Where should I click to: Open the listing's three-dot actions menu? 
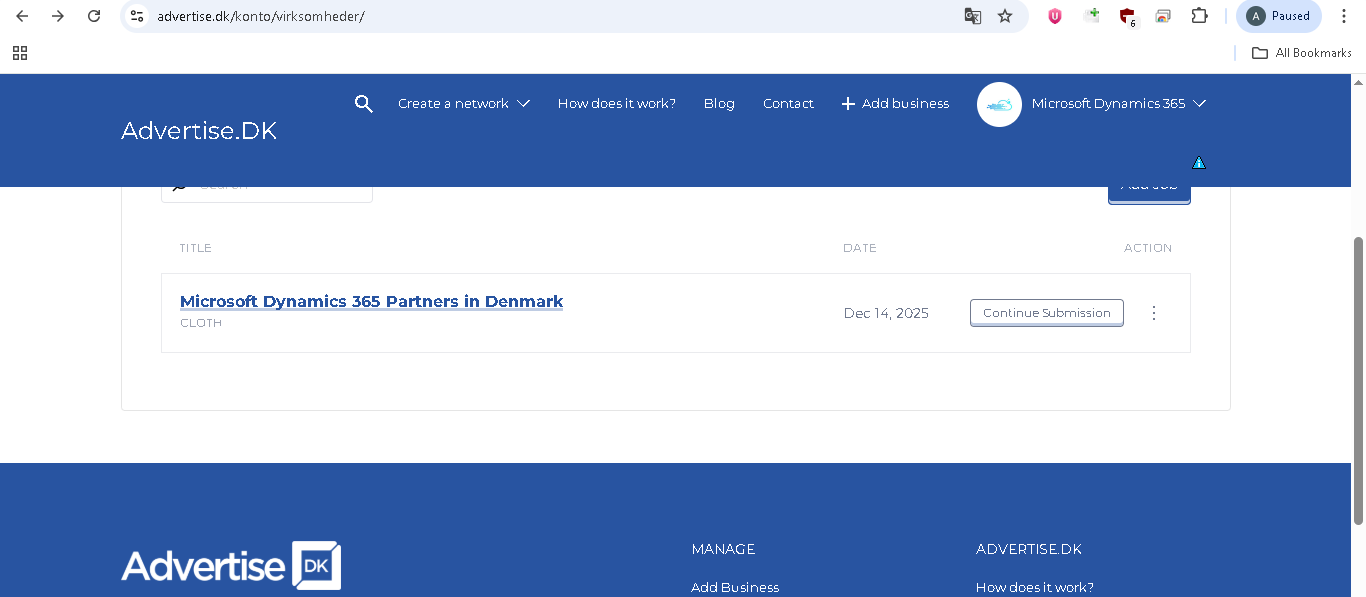pos(1153,313)
